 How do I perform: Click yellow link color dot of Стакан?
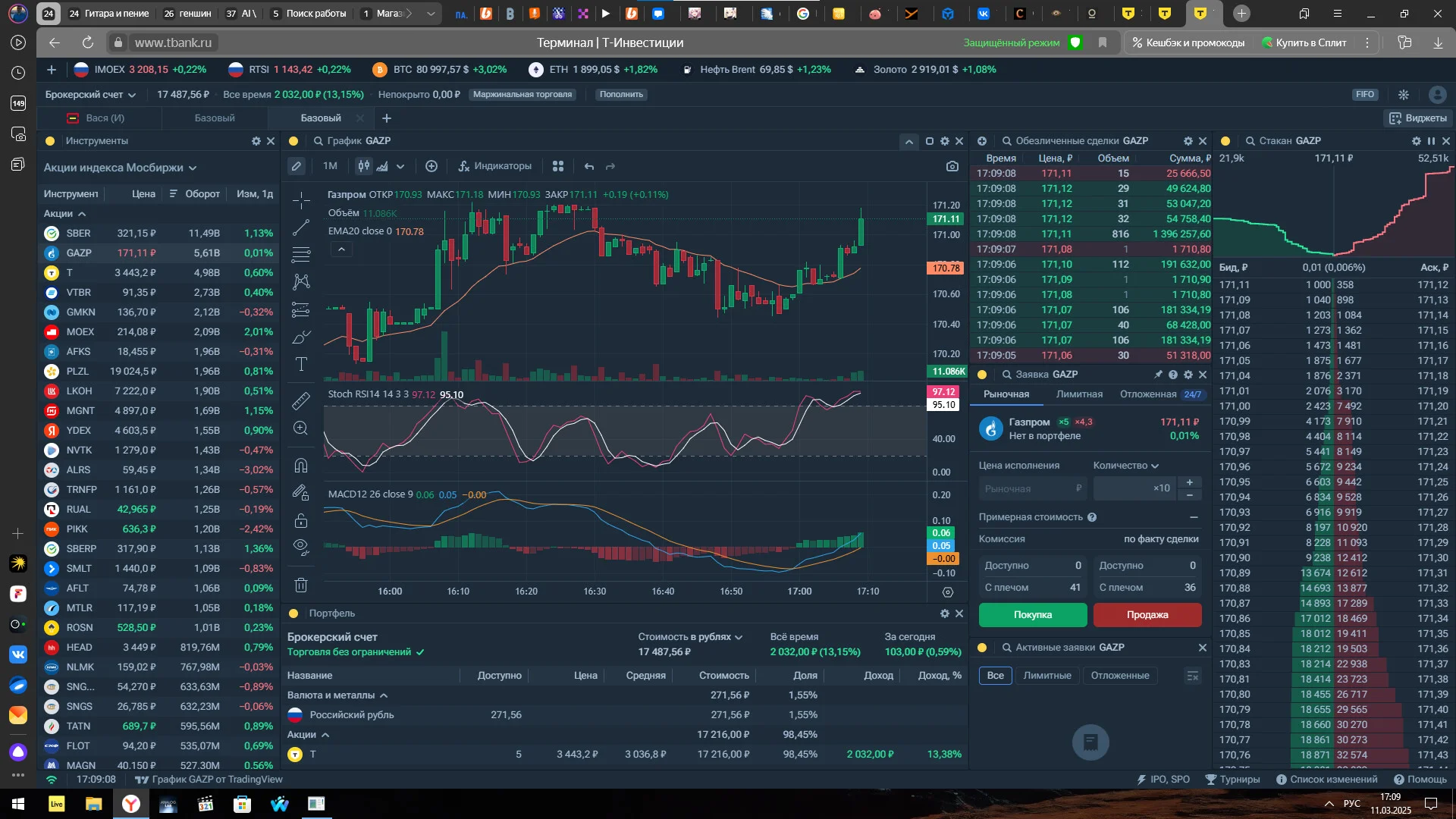pos(1225,141)
